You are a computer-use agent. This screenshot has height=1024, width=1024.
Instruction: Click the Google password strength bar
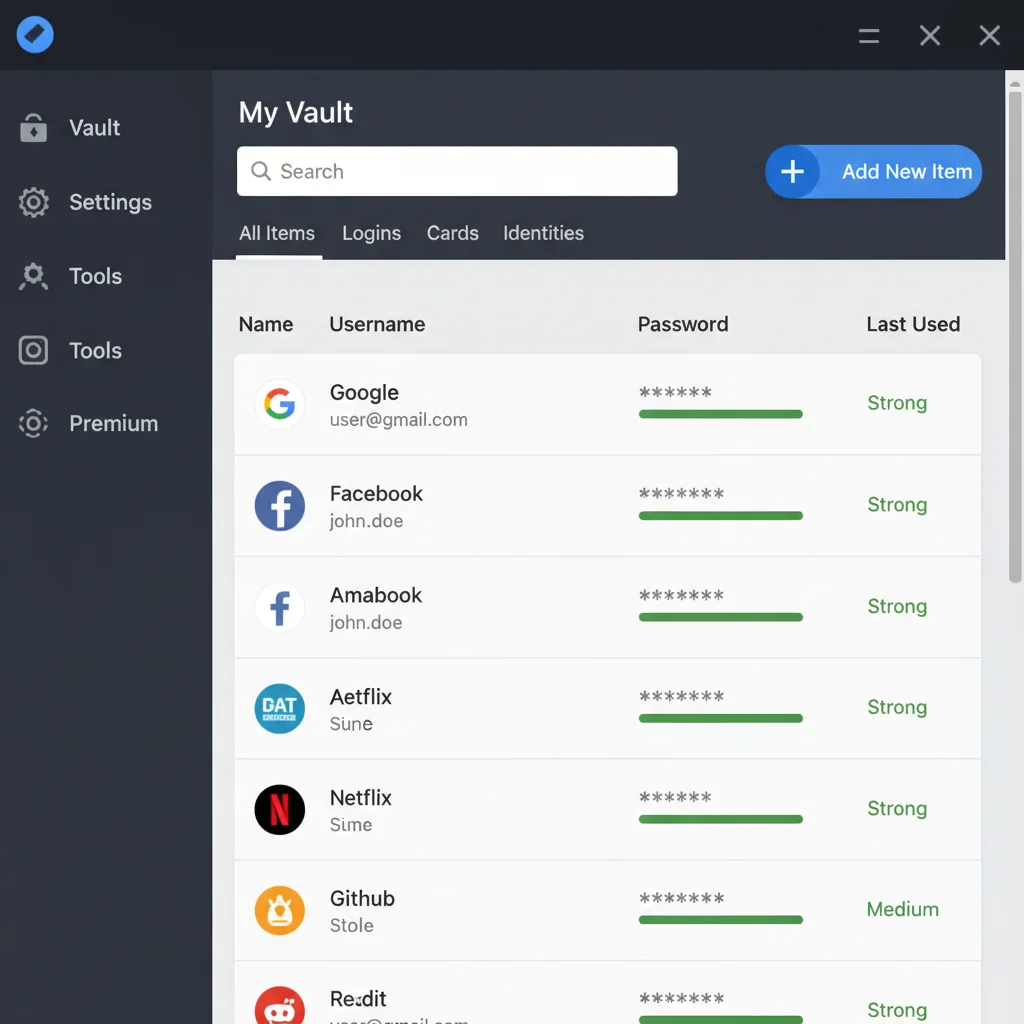[x=720, y=414]
